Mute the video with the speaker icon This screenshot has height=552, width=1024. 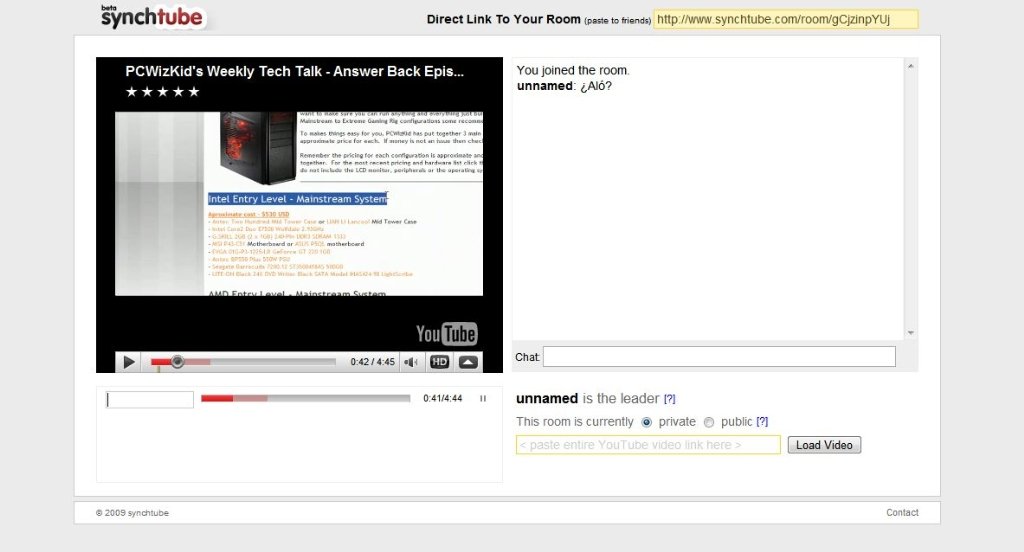click(410, 362)
